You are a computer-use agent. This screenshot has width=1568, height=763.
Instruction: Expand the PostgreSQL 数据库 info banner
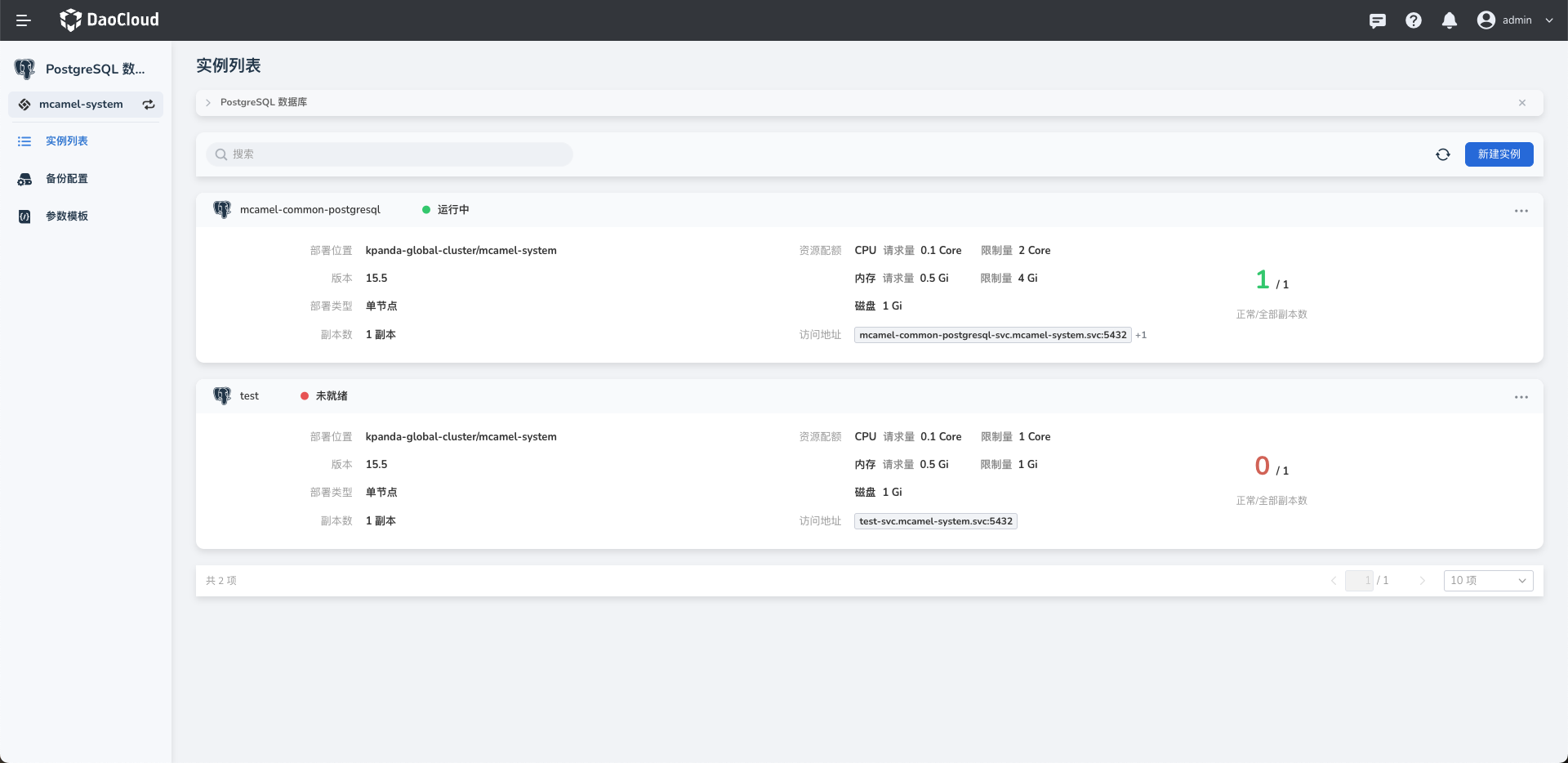[x=208, y=103]
